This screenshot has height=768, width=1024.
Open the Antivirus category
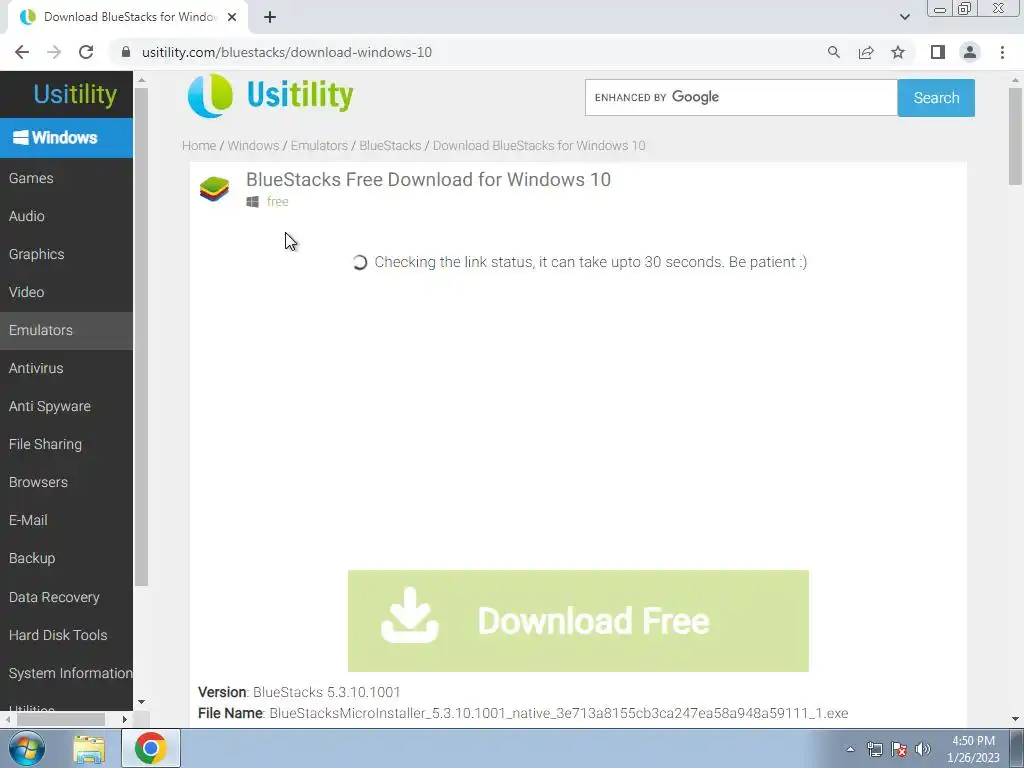click(36, 368)
